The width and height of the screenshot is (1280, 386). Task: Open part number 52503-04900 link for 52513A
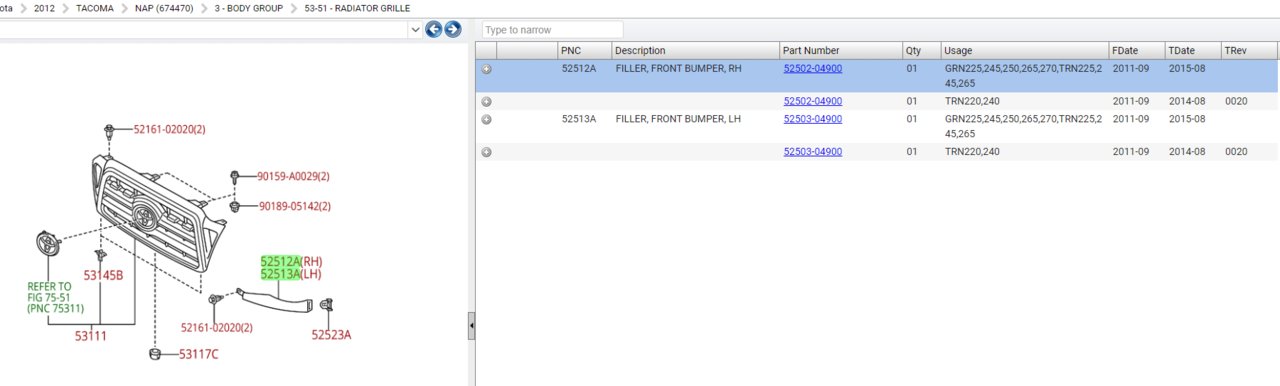(812, 119)
